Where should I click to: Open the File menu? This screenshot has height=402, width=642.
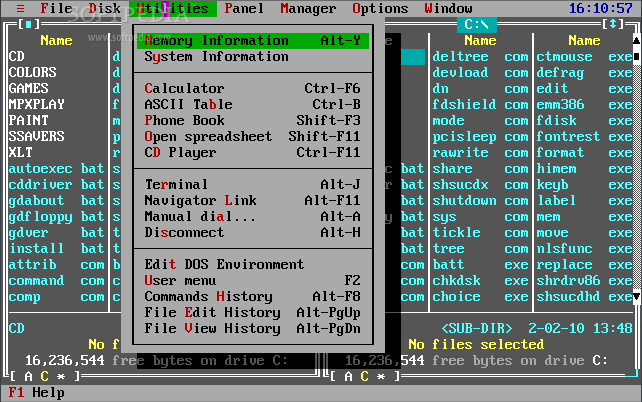pyautogui.click(x=56, y=8)
